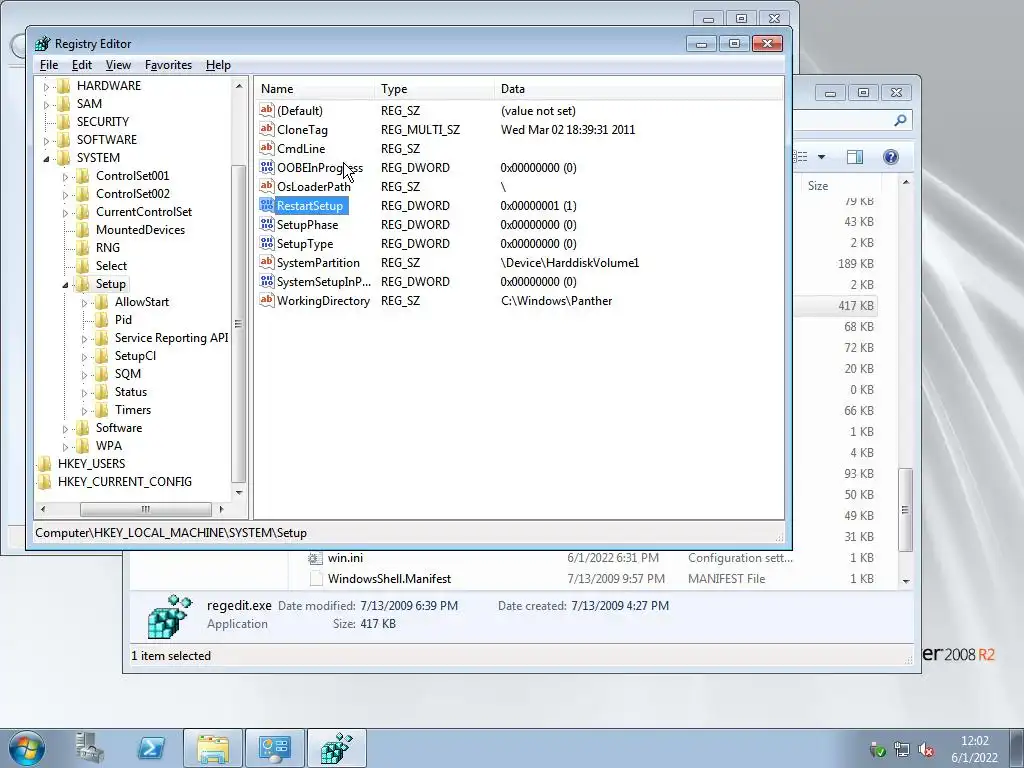The image size is (1024, 768).
Task: Sort values by the Type column header
Action: [x=436, y=89]
